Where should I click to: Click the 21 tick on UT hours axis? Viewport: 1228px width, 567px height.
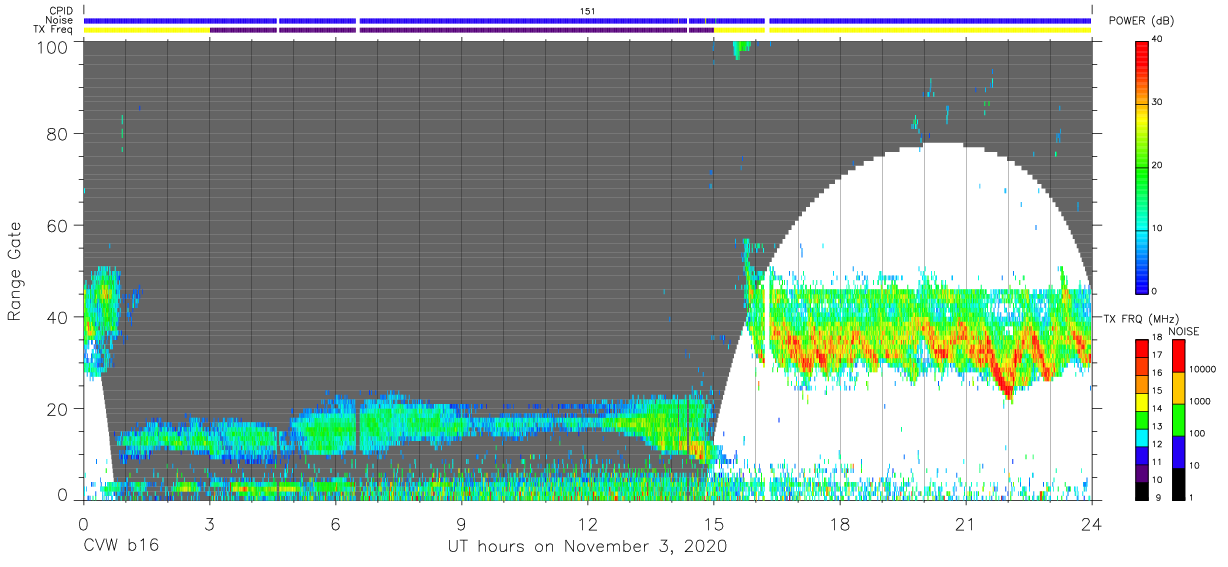[966, 522]
